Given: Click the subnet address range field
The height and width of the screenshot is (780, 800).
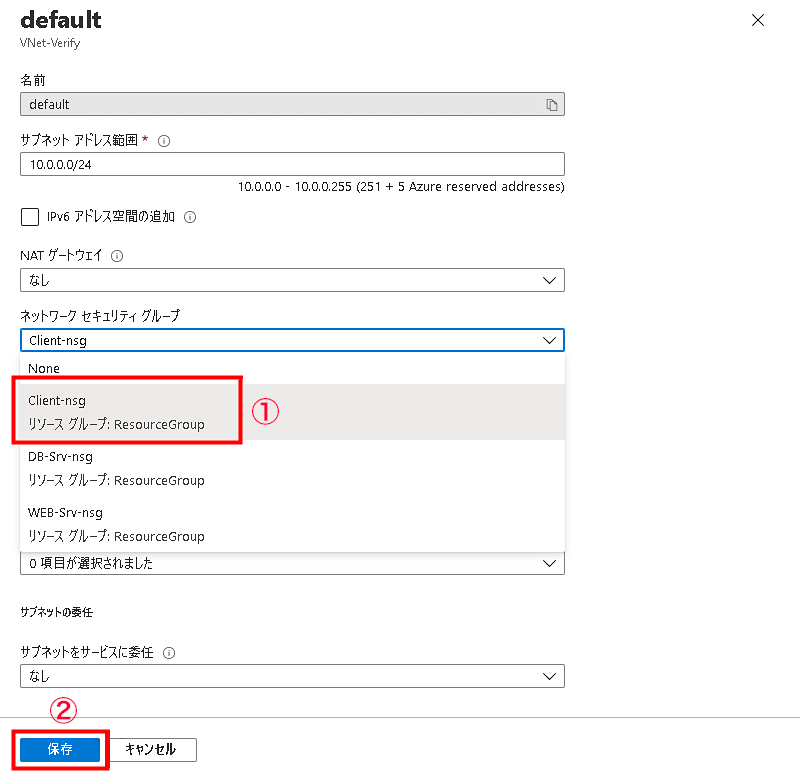Looking at the screenshot, I should [292, 164].
